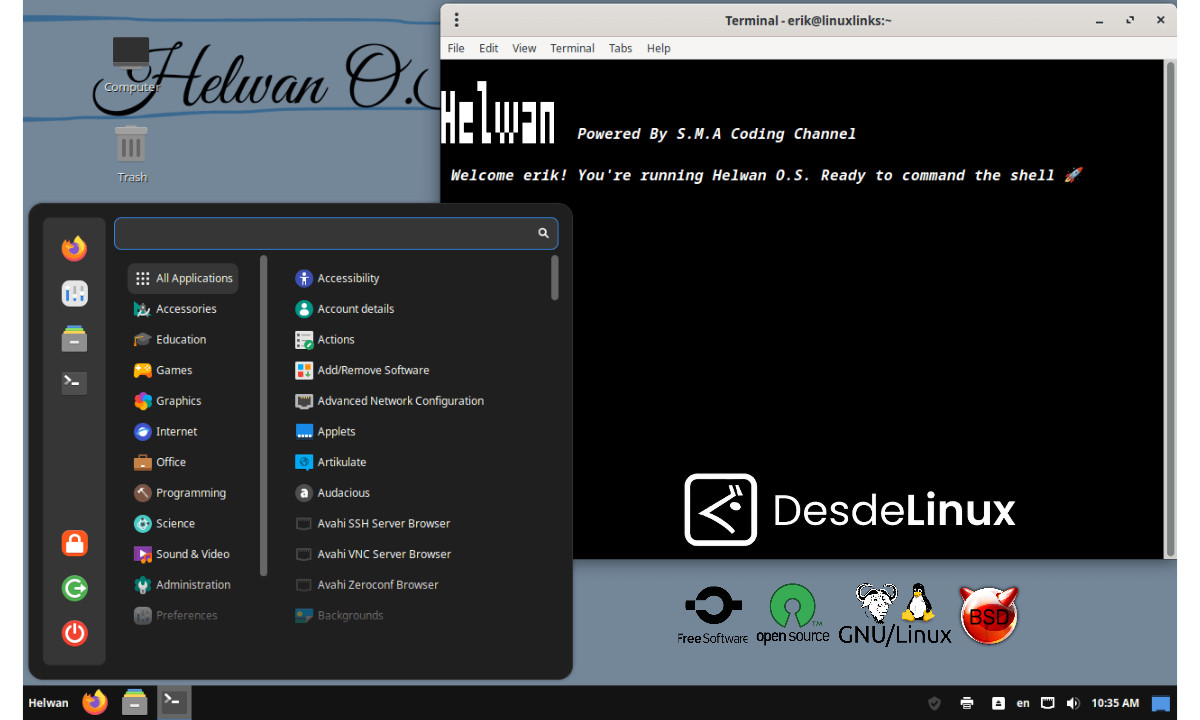Viewport: 1200px width, 720px height.
Task: Click the blue show desktop panel icon
Action: pos(1161,703)
